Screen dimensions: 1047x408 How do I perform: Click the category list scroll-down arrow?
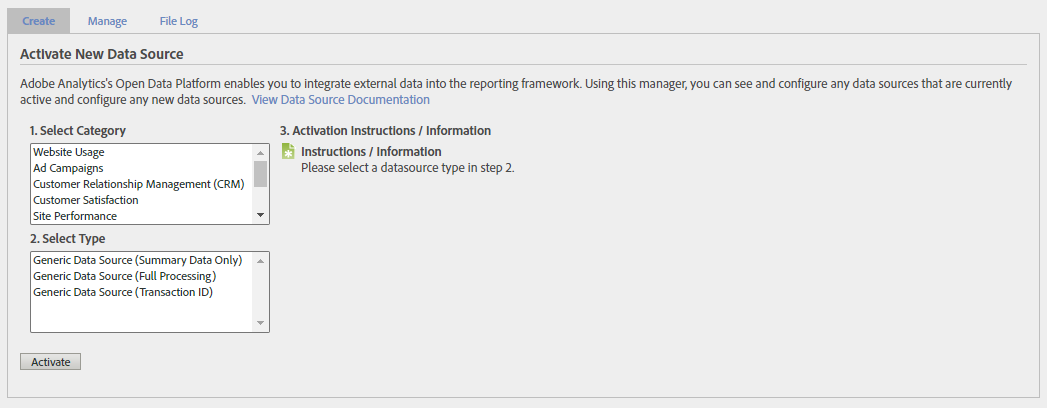click(x=260, y=216)
